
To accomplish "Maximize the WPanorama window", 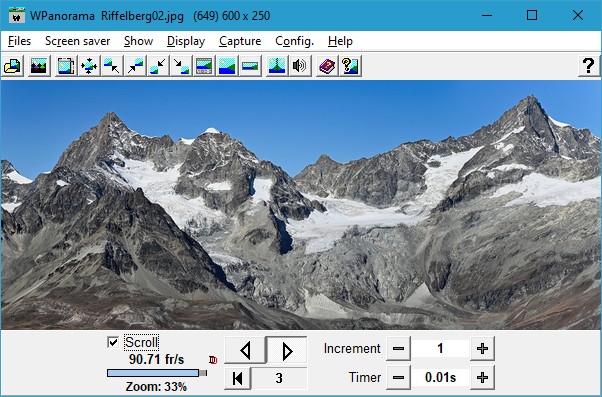I will 532,15.
